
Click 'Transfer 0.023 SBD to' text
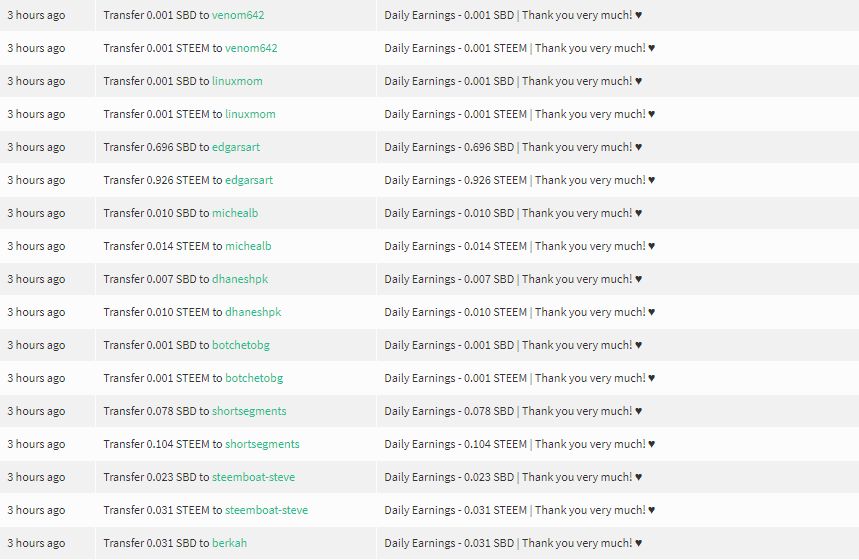[156, 477]
